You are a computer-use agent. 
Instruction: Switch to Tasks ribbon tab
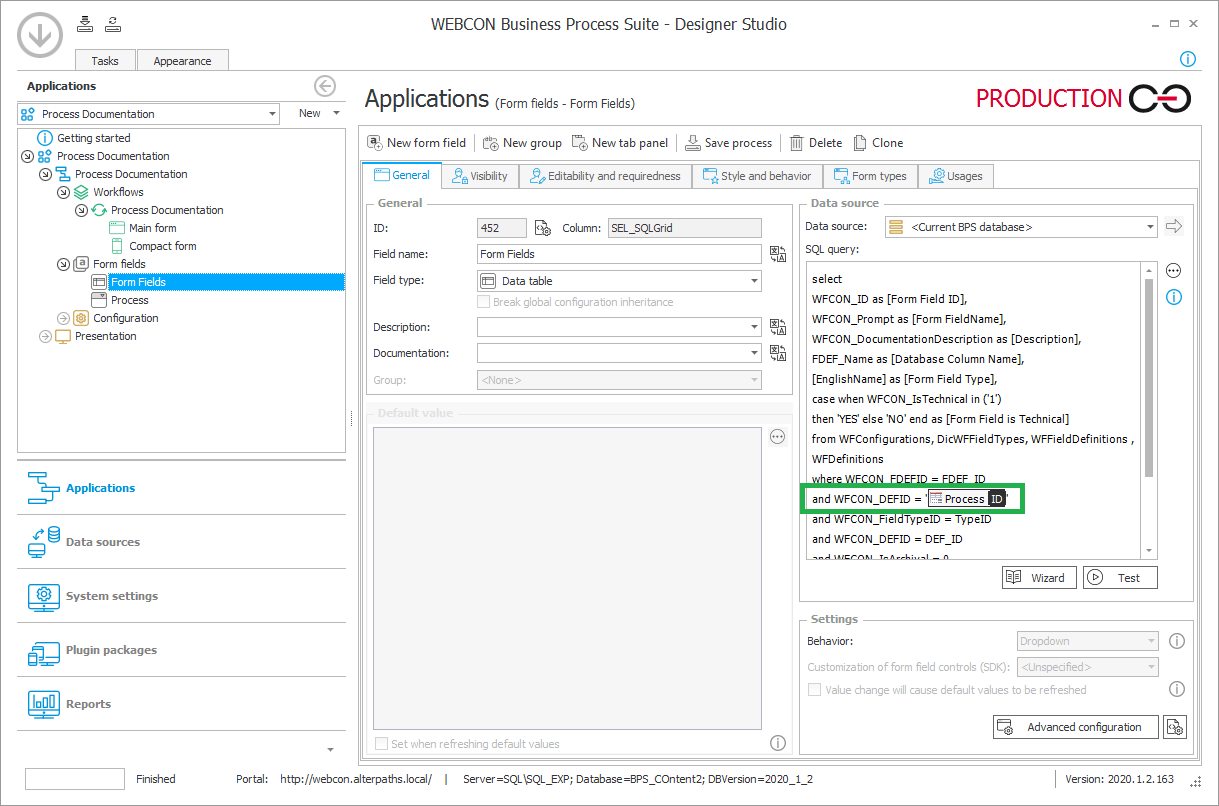coord(105,60)
